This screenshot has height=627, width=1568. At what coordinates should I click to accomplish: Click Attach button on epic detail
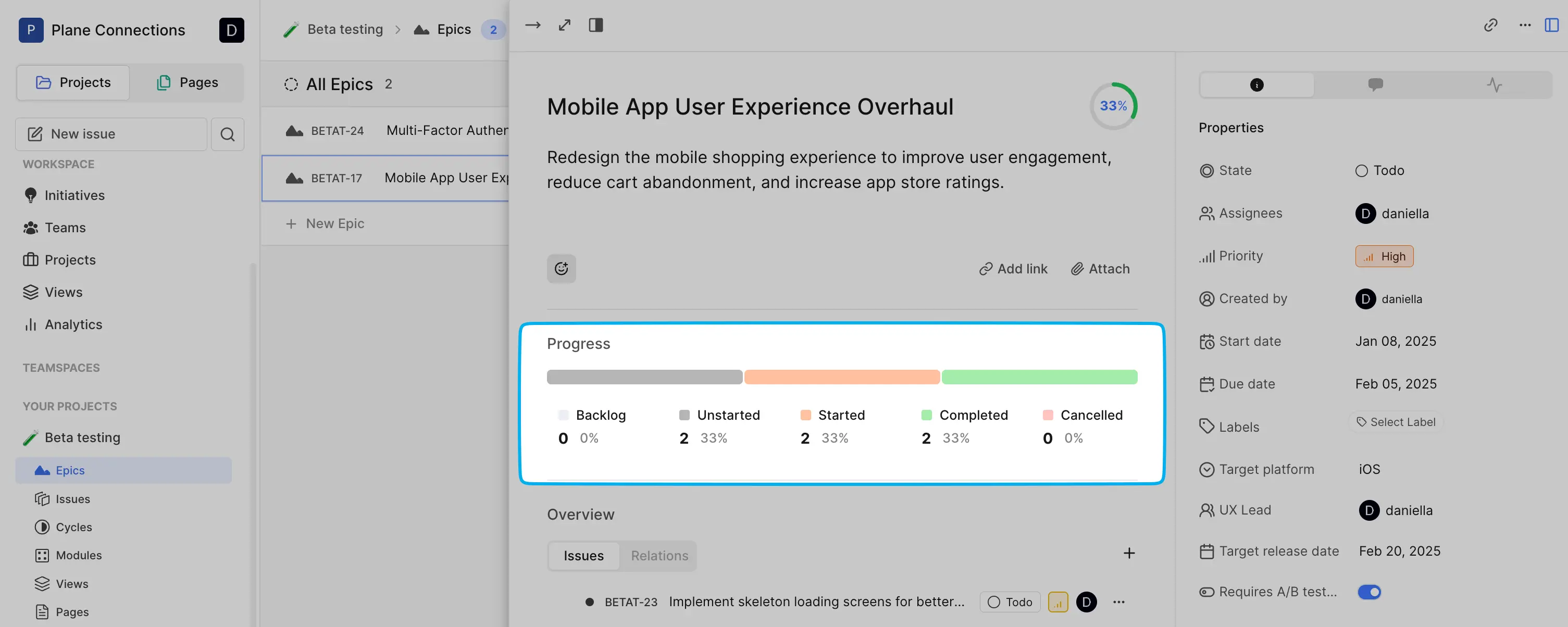[x=1099, y=268]
